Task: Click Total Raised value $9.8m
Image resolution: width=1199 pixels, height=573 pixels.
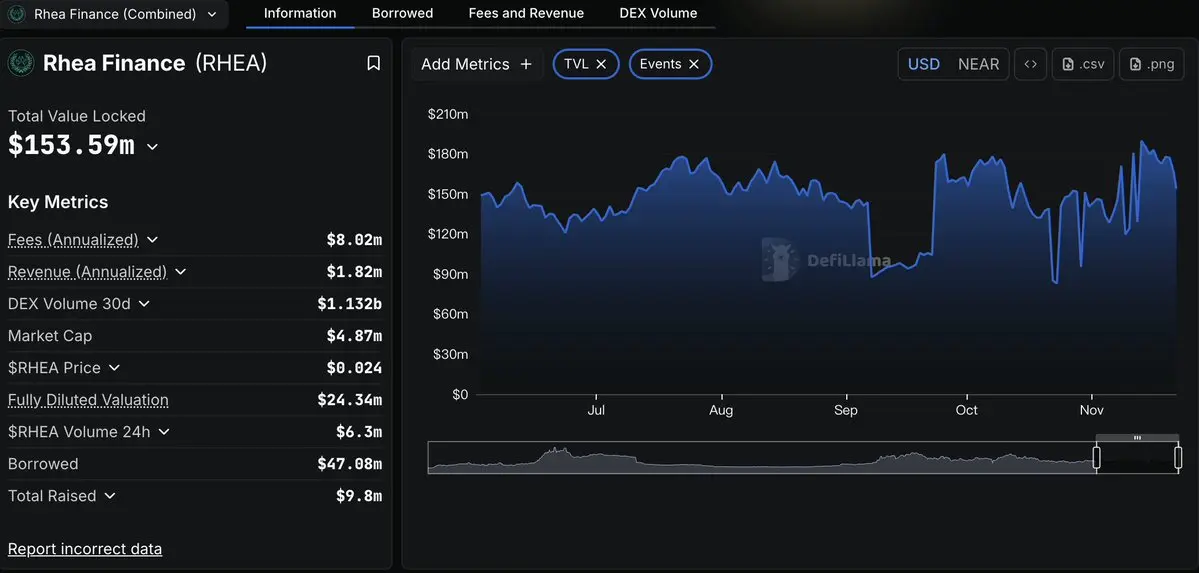Action: tap(359, 496)
